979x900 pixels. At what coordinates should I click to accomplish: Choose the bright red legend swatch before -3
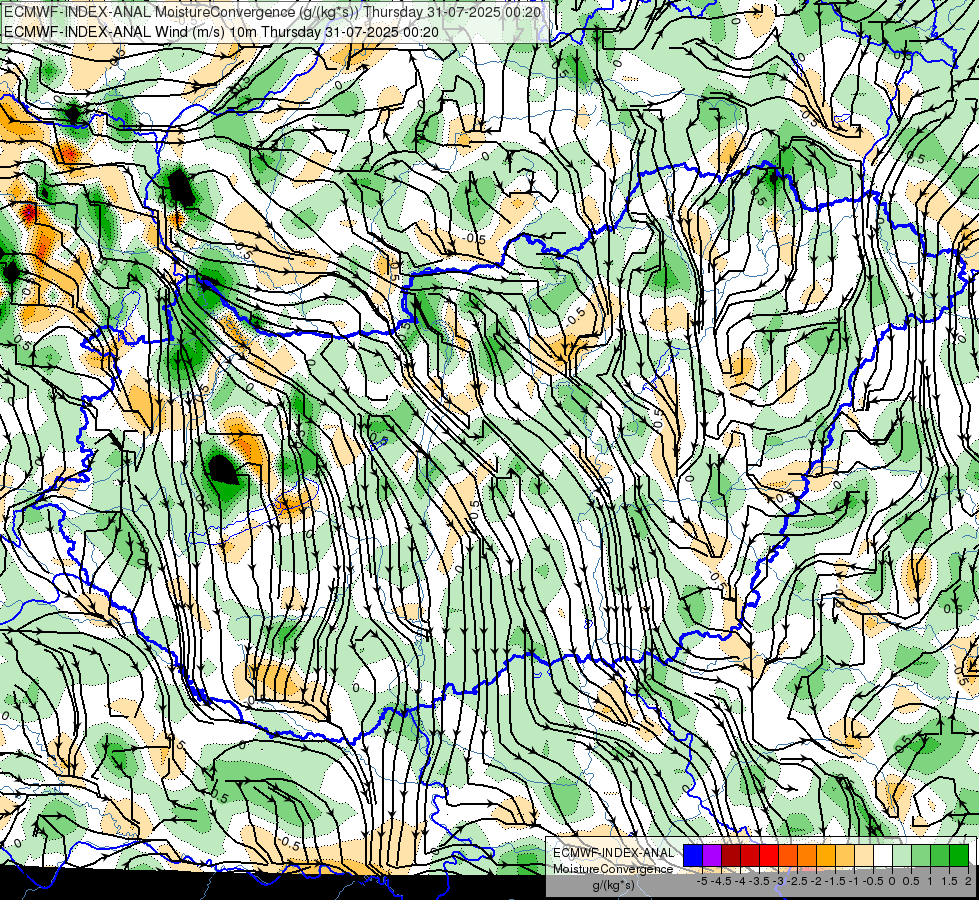[x=769, y=855]
